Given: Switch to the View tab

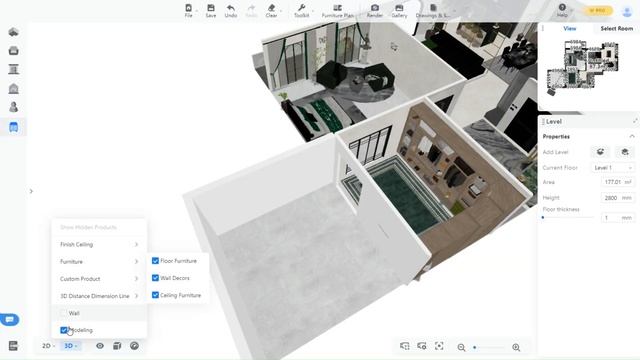Looking at the screenshot, I should tap(569, 28).
